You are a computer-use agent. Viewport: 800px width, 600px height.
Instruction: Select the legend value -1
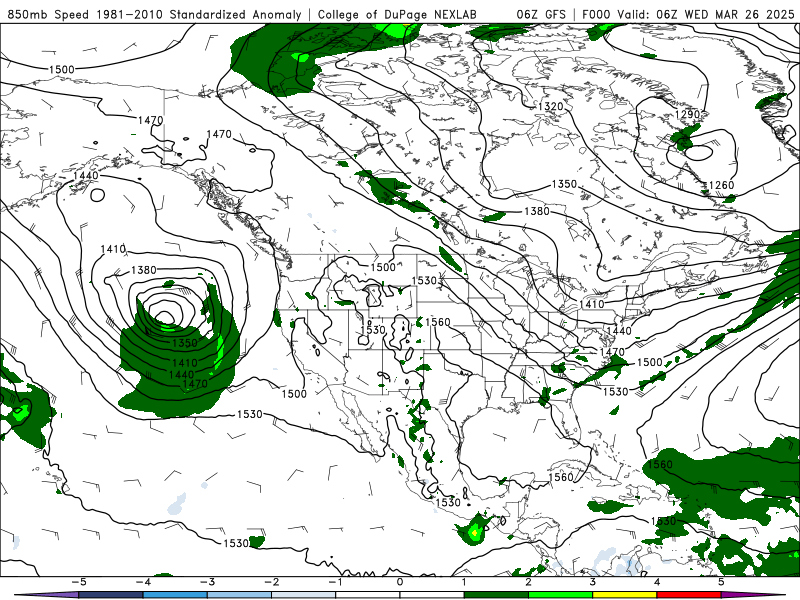click(335, 582)
